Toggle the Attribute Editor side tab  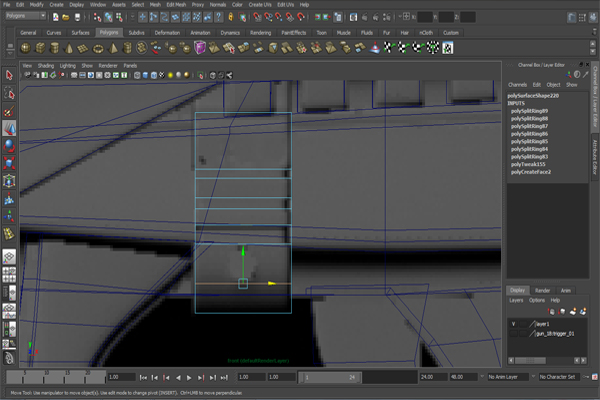pyautogui.click(x=595, y=157)
